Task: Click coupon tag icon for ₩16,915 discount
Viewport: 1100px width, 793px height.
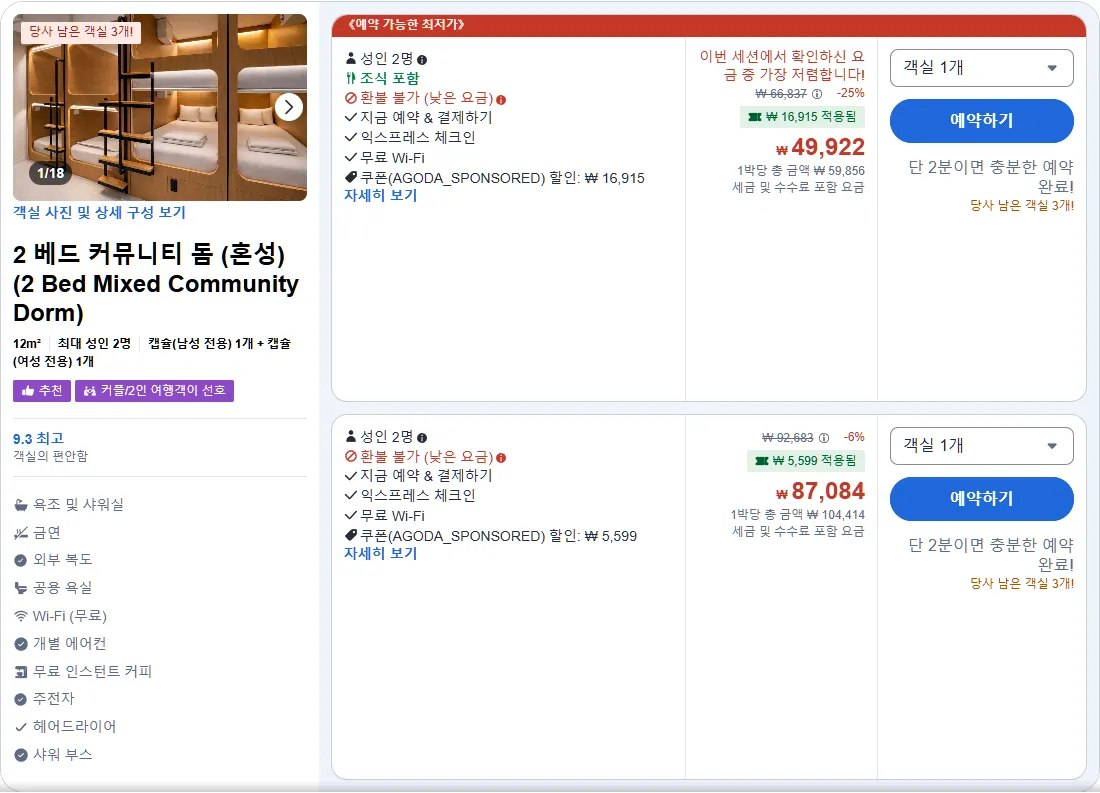Action: [351, 178]
